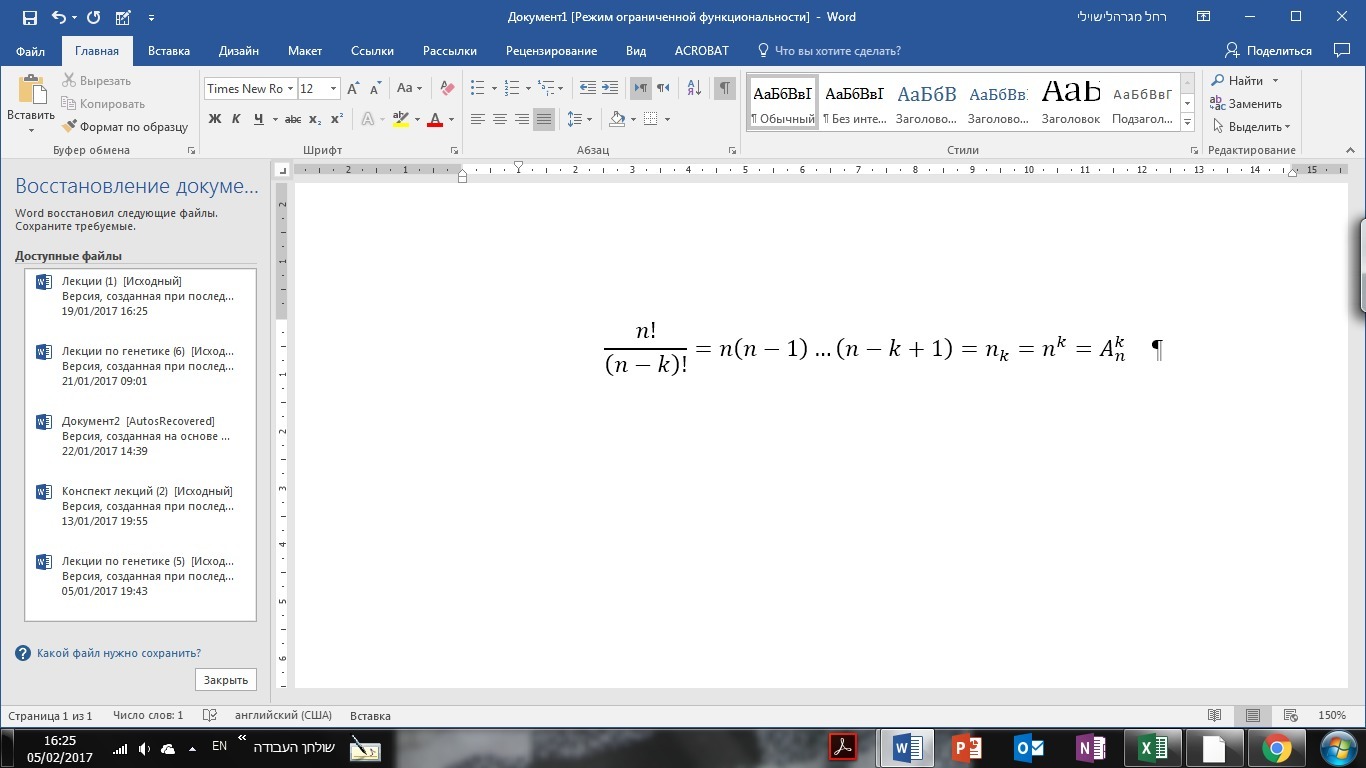Click the Закрыть button in recovery pane
The image size is (1366, 768).
[226, 680]
